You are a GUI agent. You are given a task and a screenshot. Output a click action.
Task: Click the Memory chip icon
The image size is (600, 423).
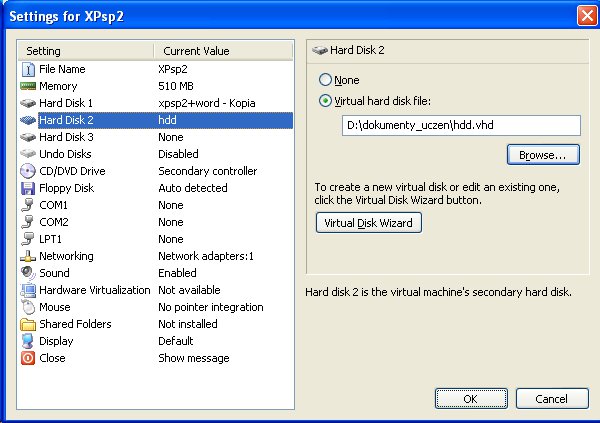click(28, 86)
